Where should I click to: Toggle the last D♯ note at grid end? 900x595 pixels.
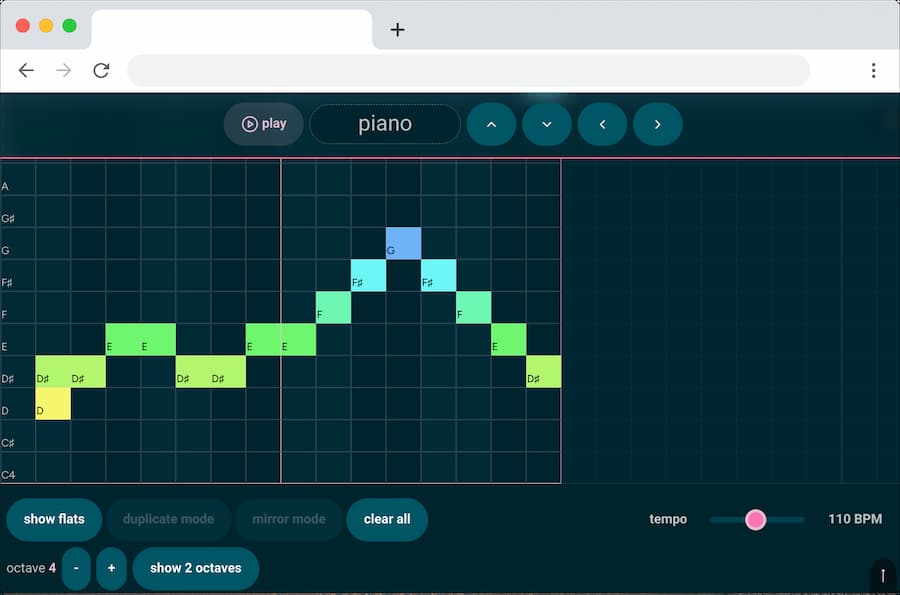[x=544, y=372]
